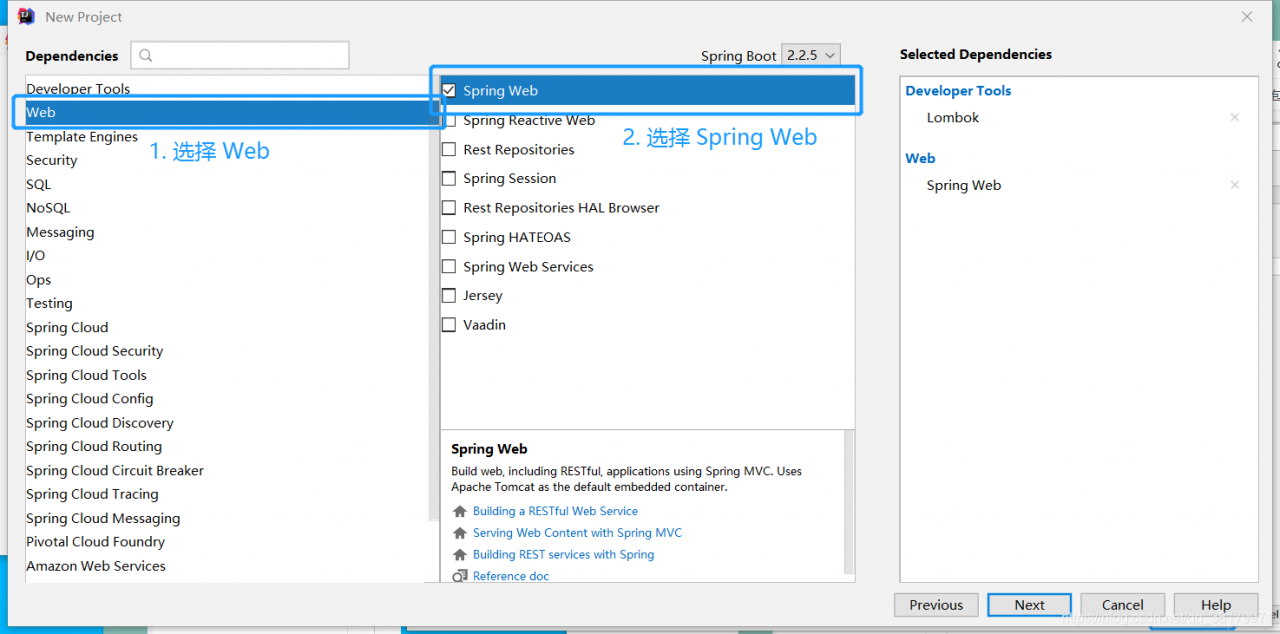Select the SQL category
Viewport: 1280px width, 634px height.
(x=39, y=184)
